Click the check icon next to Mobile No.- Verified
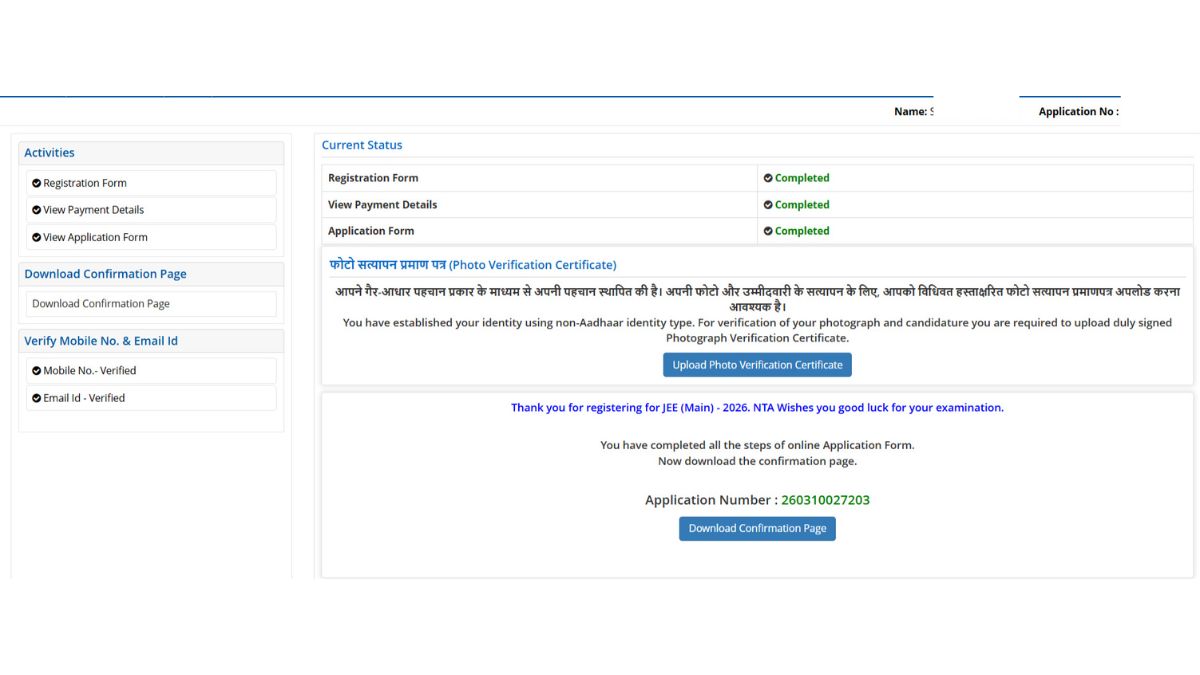Screen dimensions: 1200x675 click(x=37, y=371)
